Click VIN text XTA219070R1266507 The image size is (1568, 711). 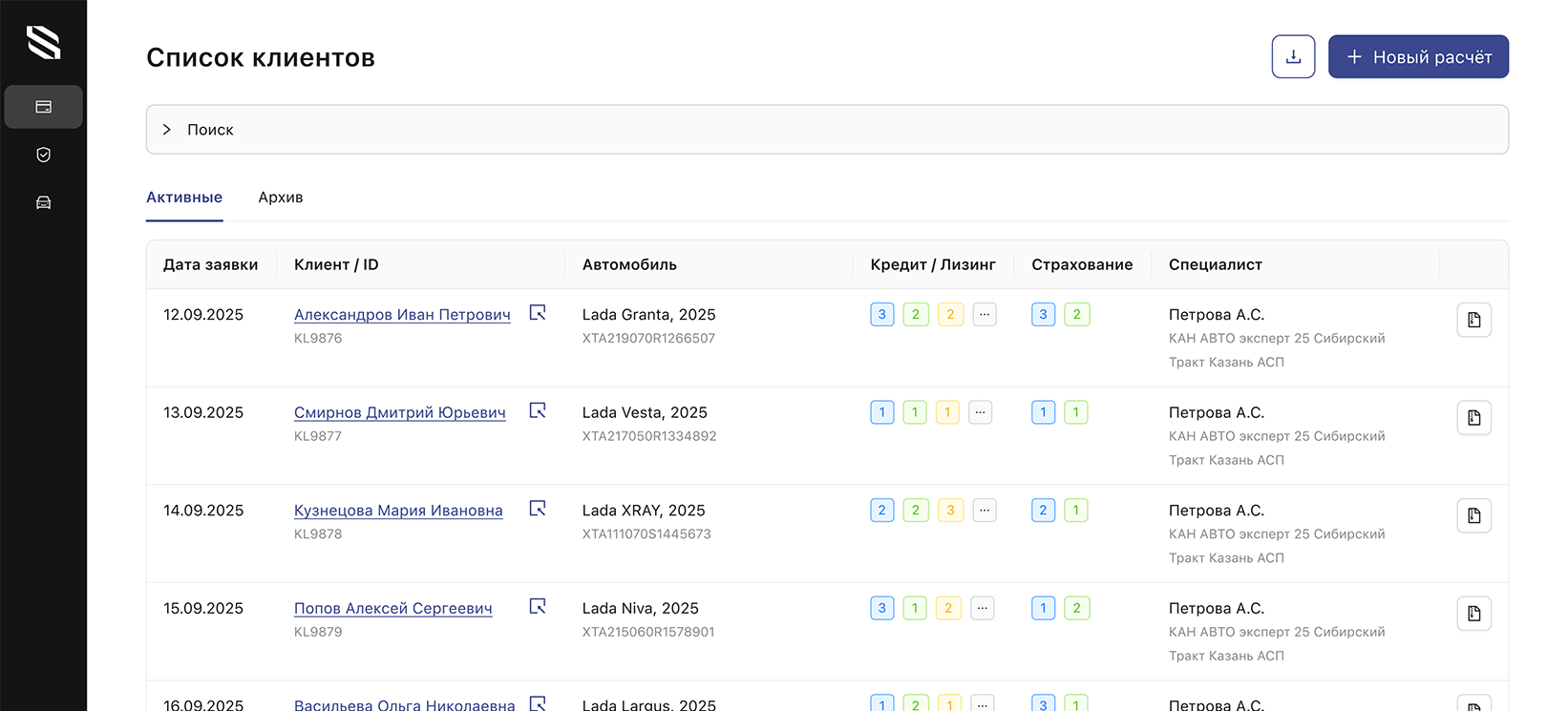pyautogui.click(x=648, y=338)
